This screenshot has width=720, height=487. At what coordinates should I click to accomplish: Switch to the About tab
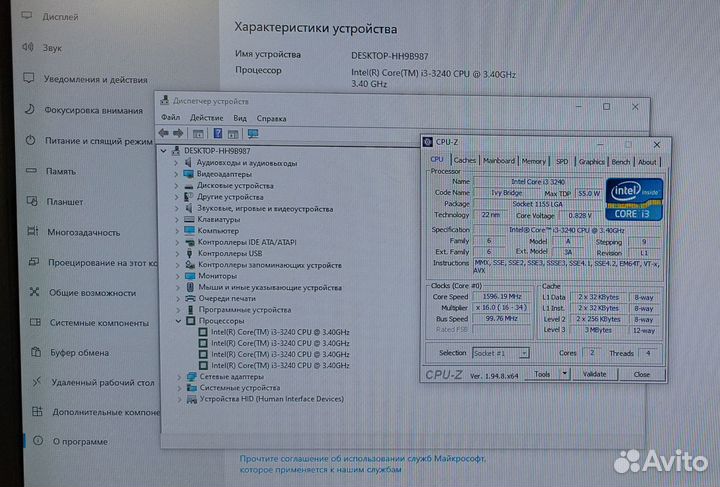pos(647,162)
